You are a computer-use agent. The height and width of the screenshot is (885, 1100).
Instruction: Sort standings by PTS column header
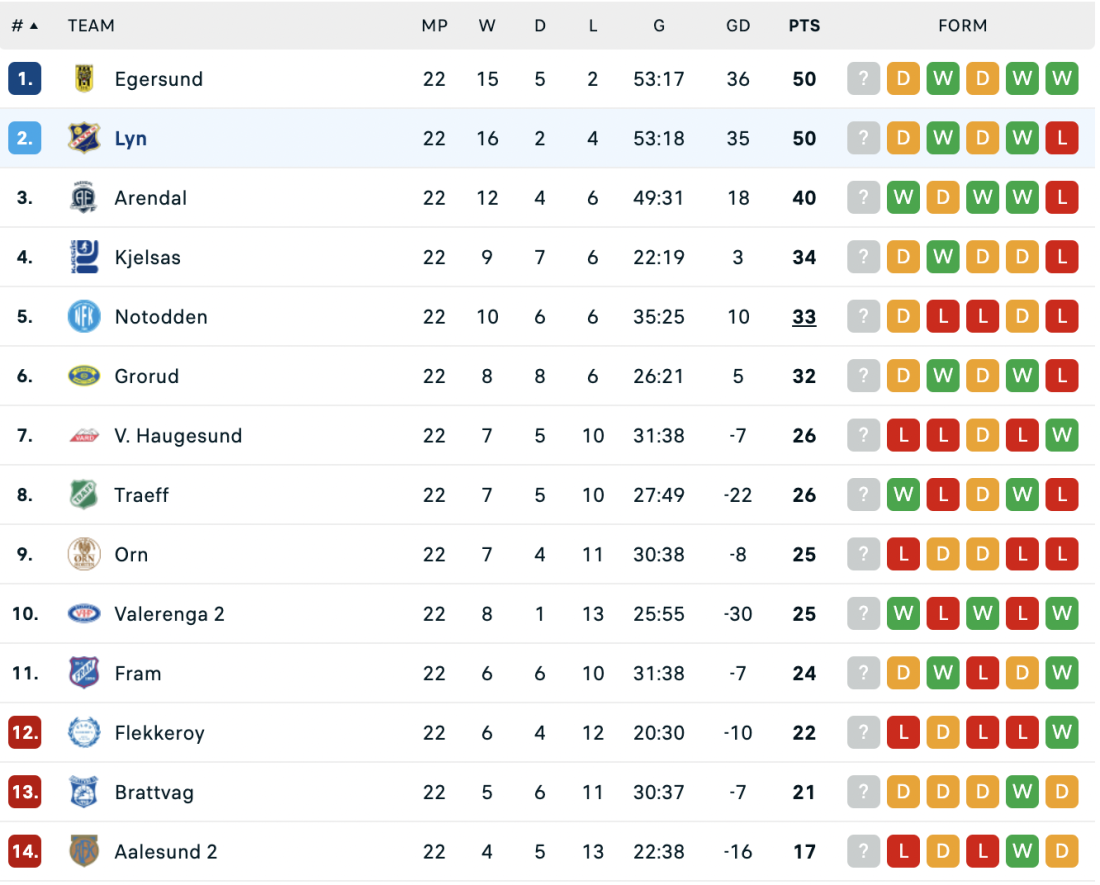click(804, 26)
